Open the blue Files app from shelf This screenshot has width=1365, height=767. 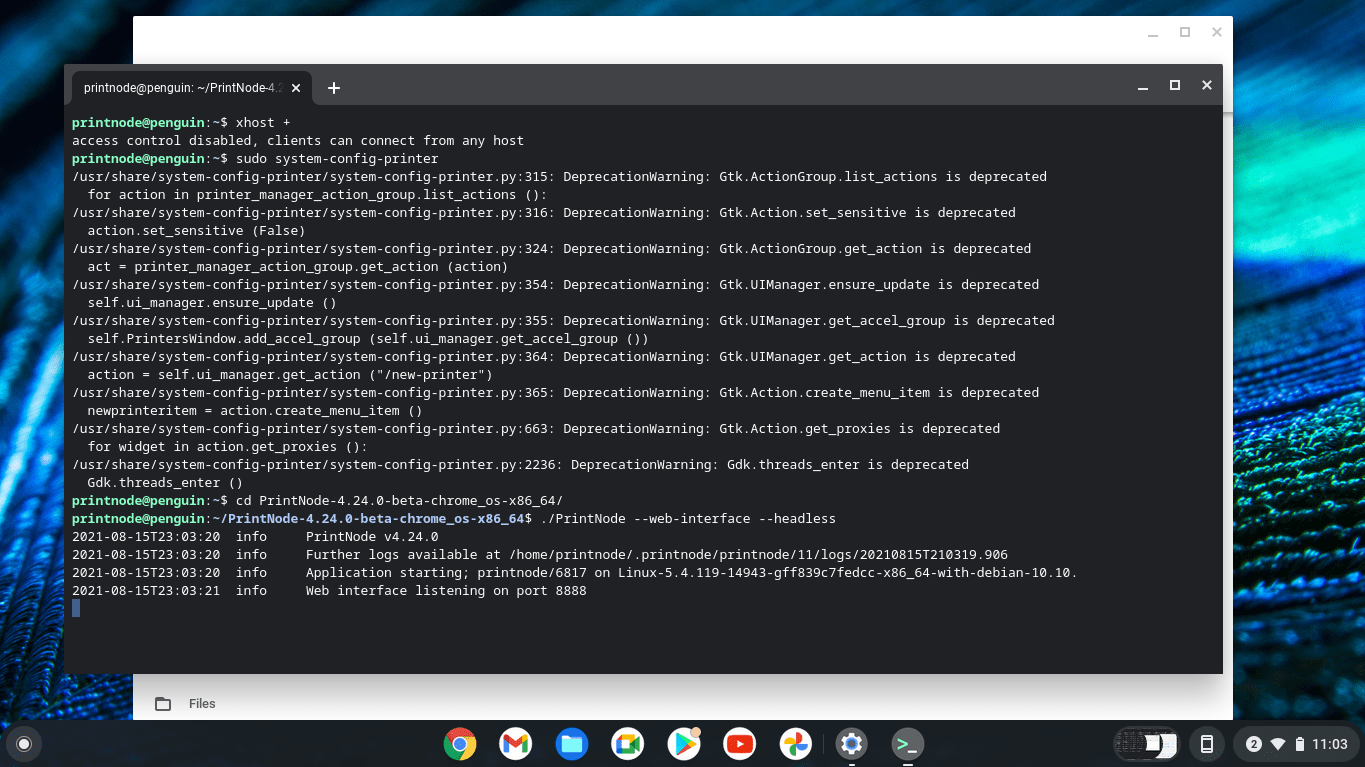point(572,744)
